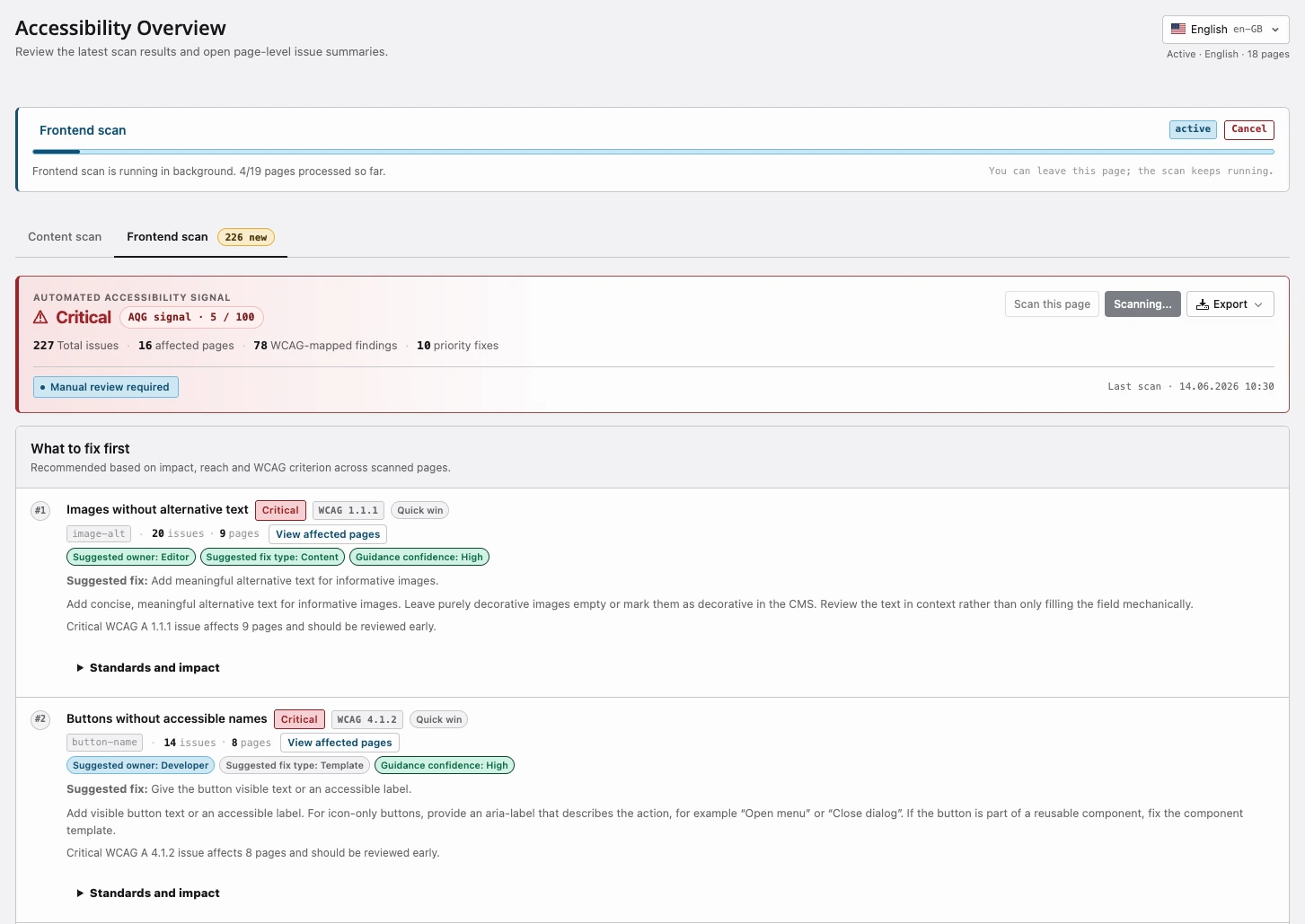The image size is (1305, 924).
Task: Click the Images without alternative text title
Action: coord(157,509)
